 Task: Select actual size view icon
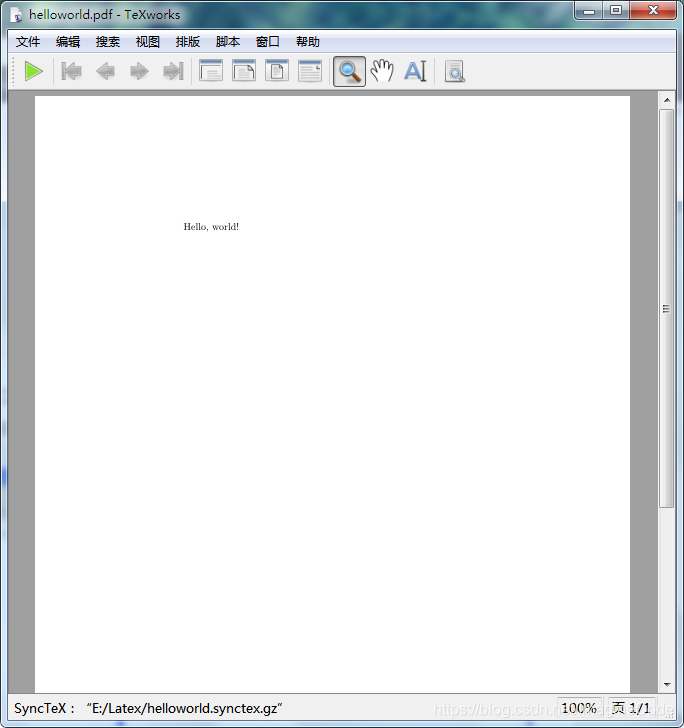pos(211,71)
